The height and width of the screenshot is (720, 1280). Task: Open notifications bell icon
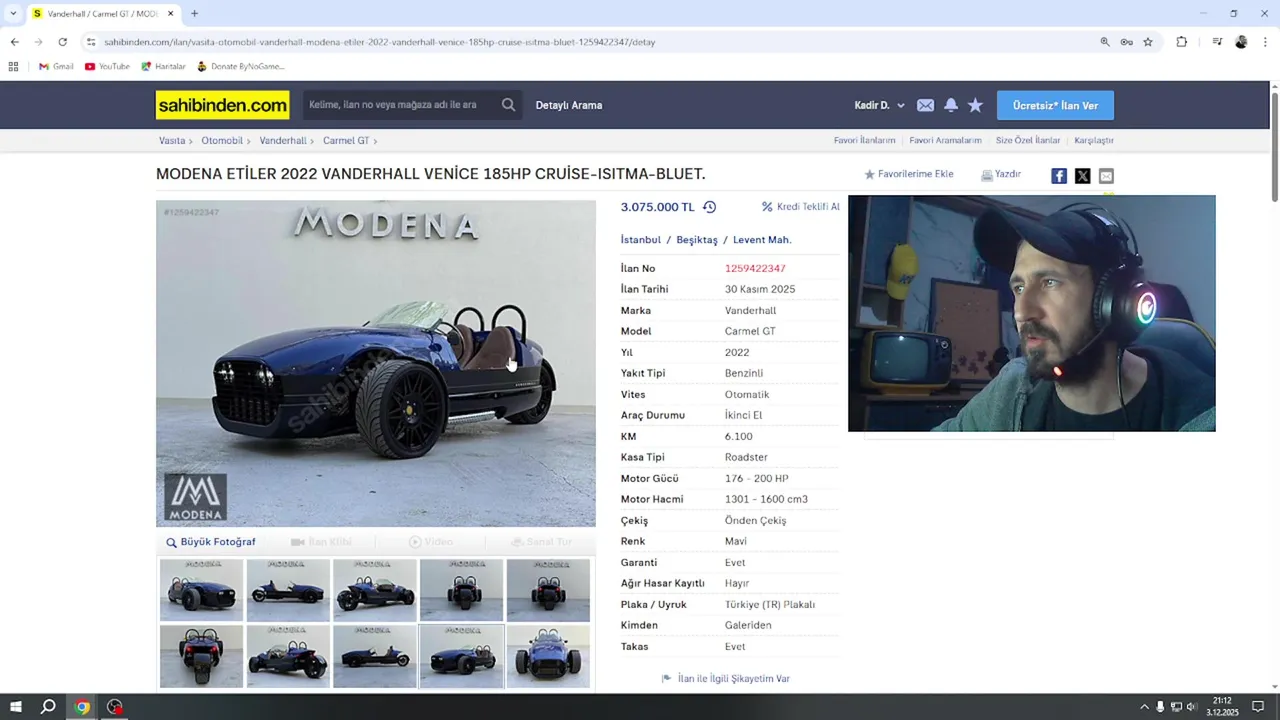tap(950, 105)
